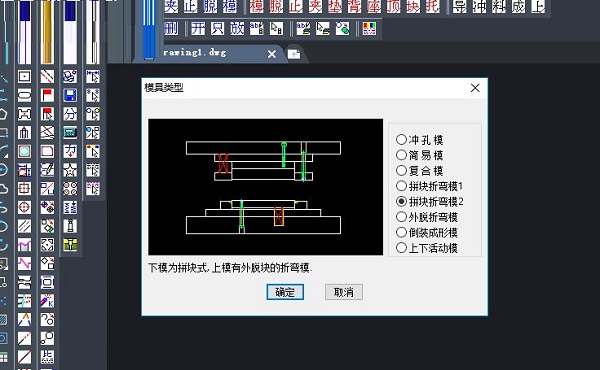Click the black 料 toolbar icon
This screenshot has width=600, height=370.
click(x=499, y=6)
